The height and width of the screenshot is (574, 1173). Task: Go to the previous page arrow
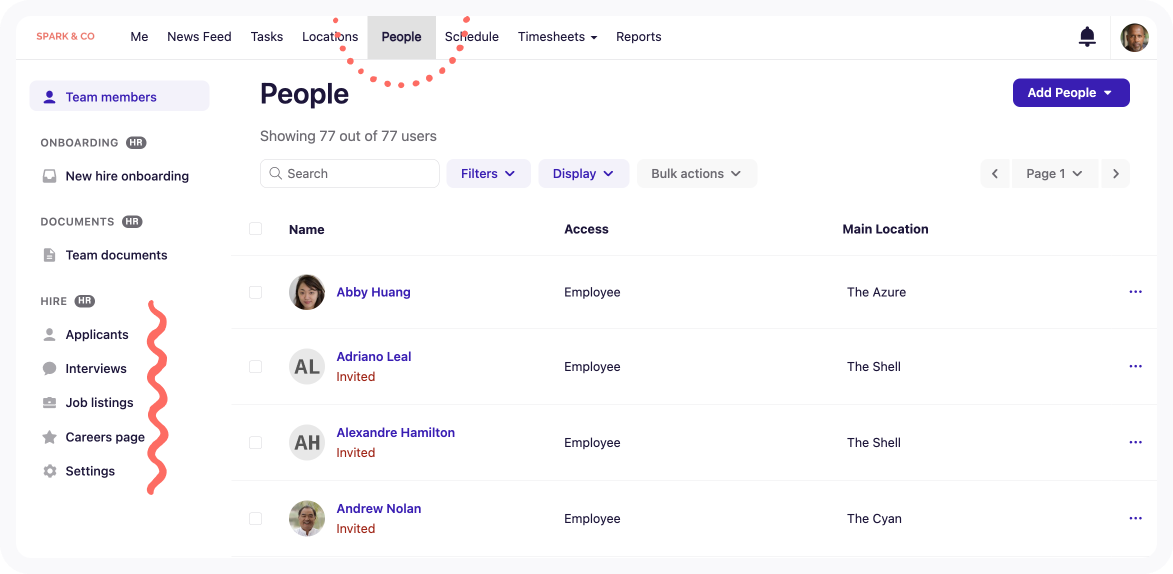click(994, 174)
